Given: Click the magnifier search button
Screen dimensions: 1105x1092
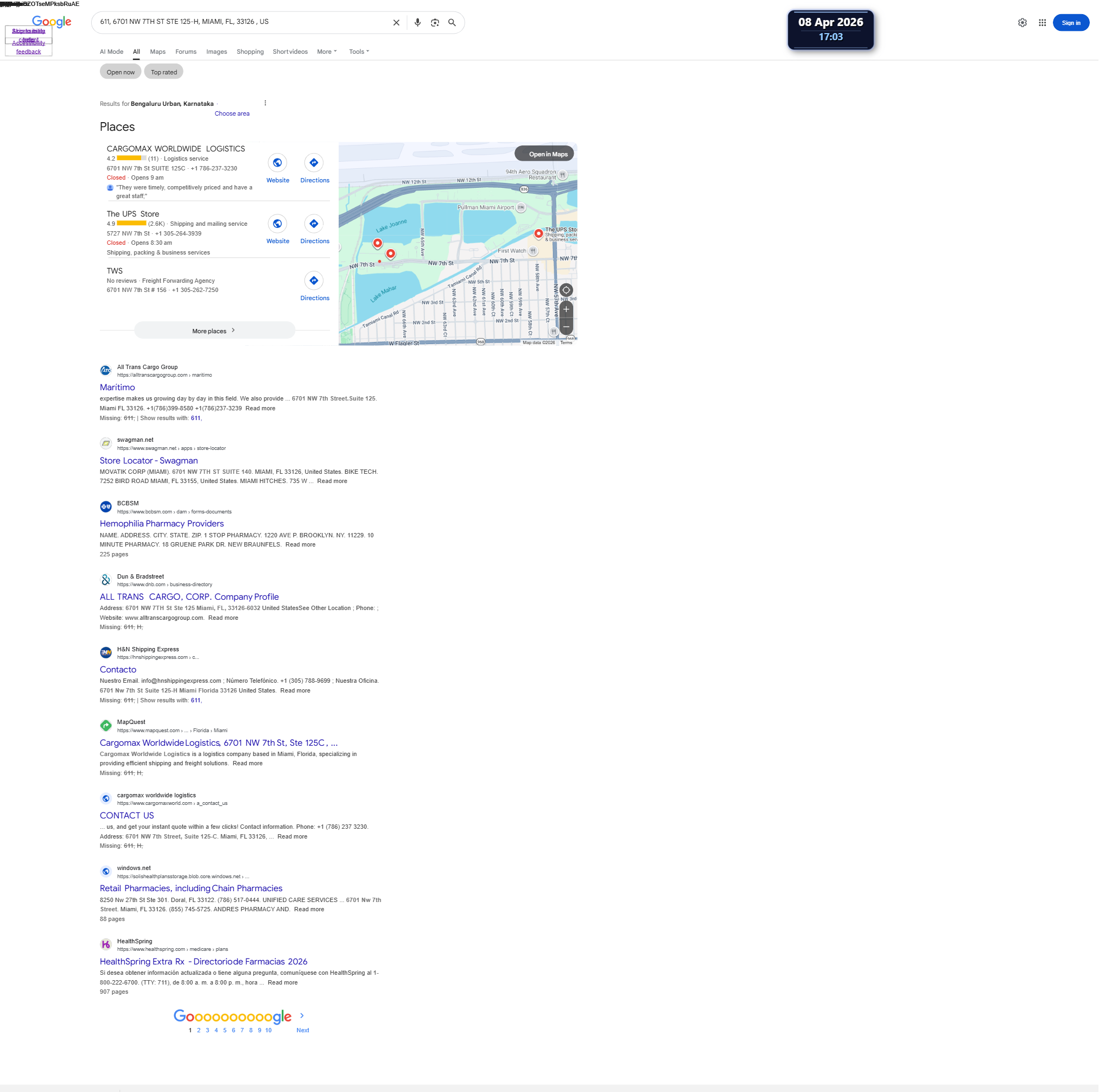Looking at the screenshot, I should (x=452, y=23).
